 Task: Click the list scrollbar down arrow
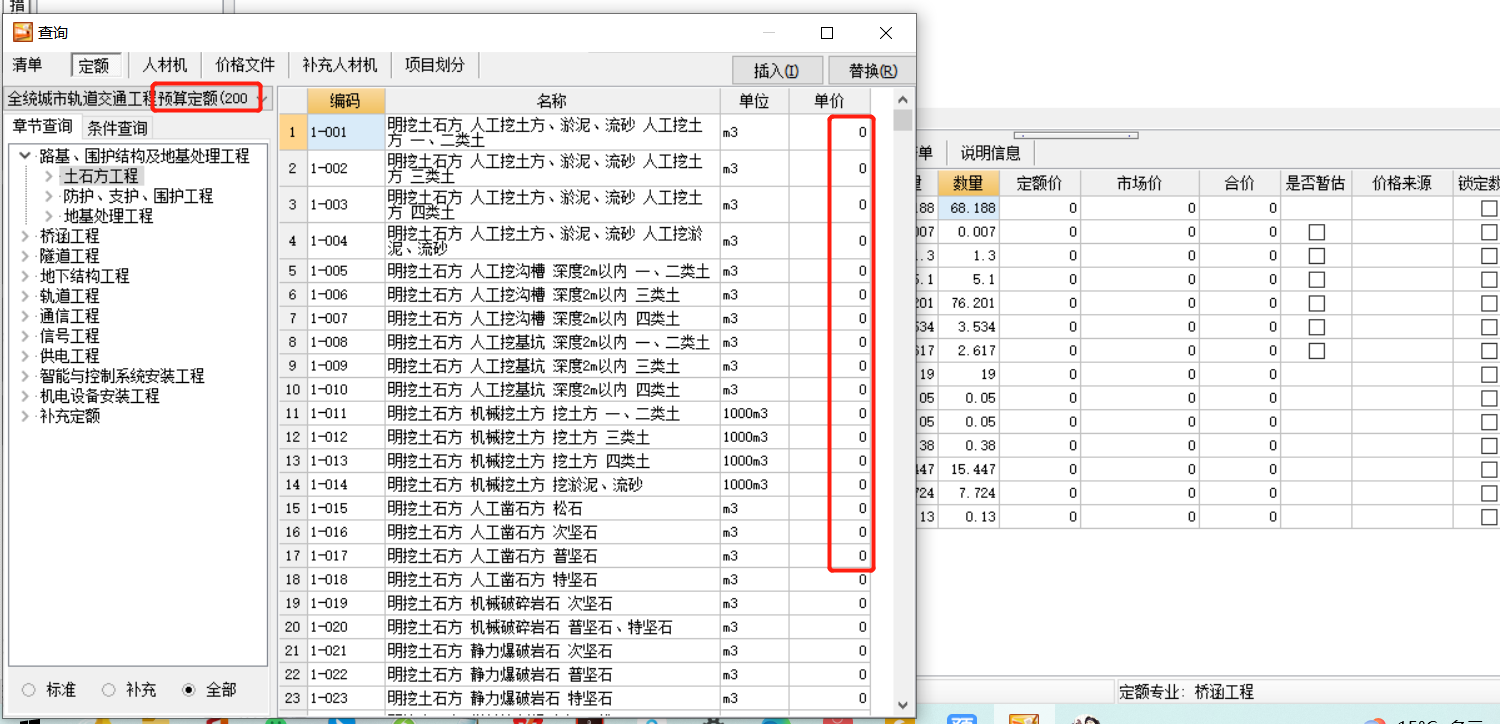point(902,705)
